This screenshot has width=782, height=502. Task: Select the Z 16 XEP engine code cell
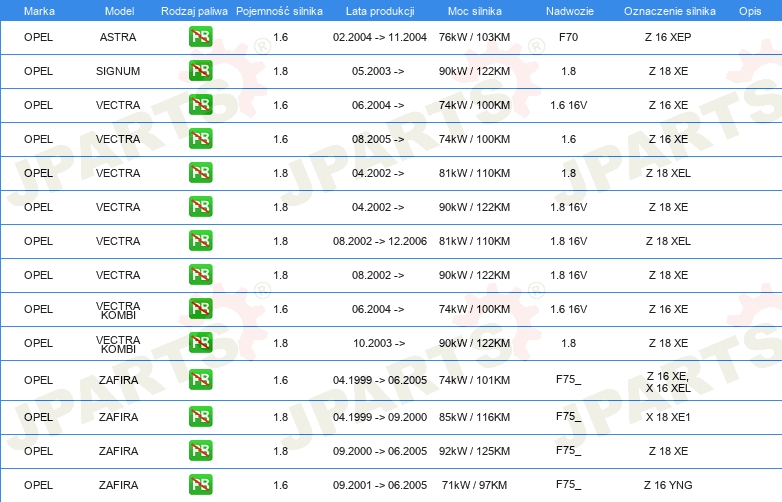[x=668, y=37]
